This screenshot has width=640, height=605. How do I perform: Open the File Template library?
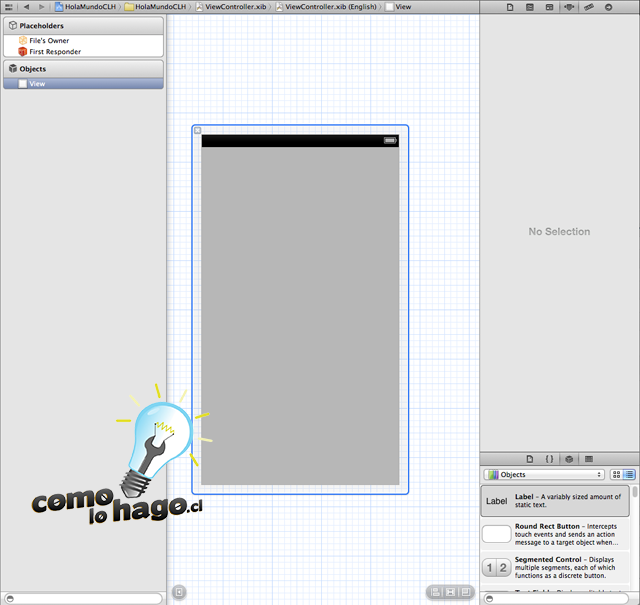tap(530, 459)
